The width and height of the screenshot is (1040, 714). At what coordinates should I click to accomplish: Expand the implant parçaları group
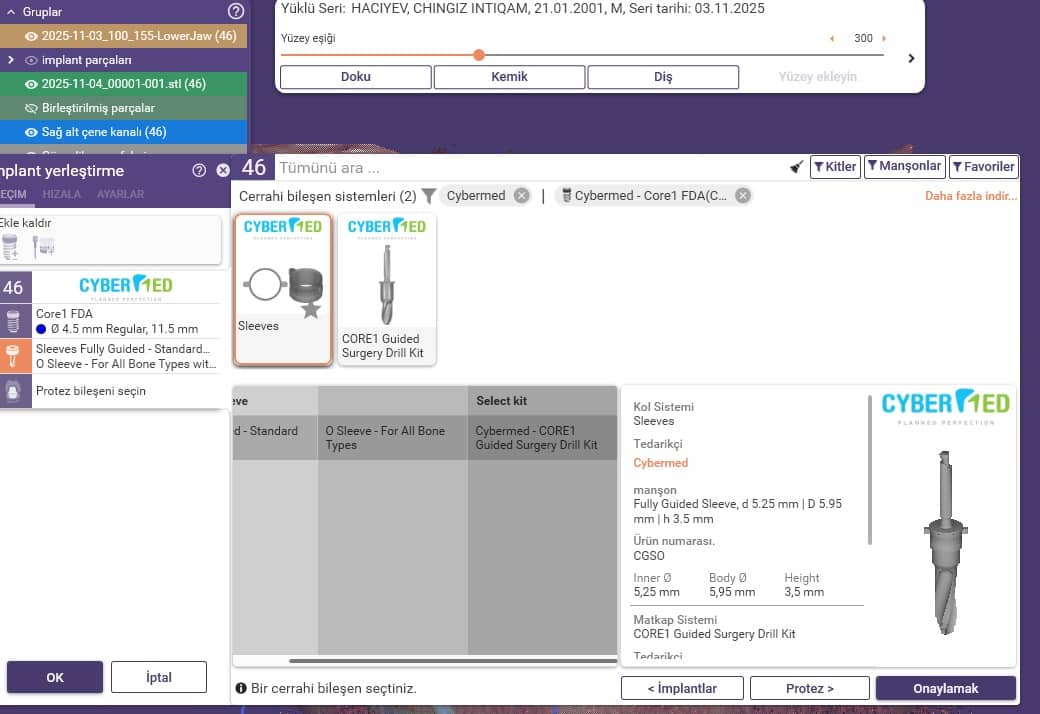(10, 60)
